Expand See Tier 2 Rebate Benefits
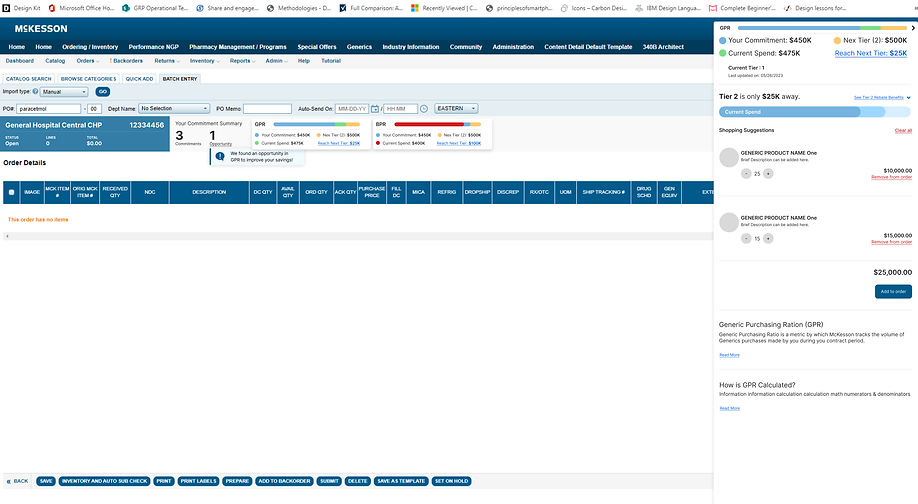The width and height of the screenshot is (918, 504). (x=882, y=97)
